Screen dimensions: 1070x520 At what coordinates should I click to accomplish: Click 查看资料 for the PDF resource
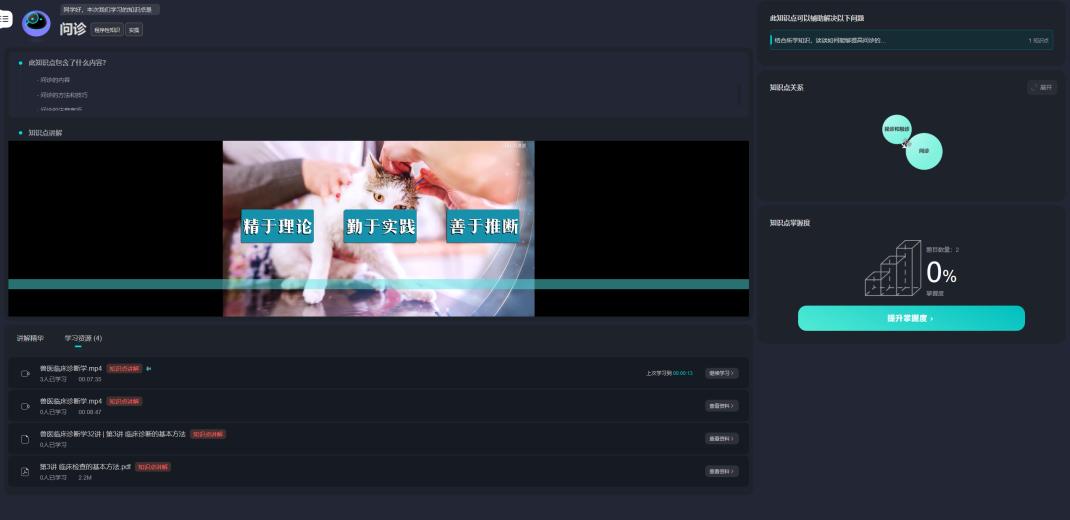coord(721,471)
